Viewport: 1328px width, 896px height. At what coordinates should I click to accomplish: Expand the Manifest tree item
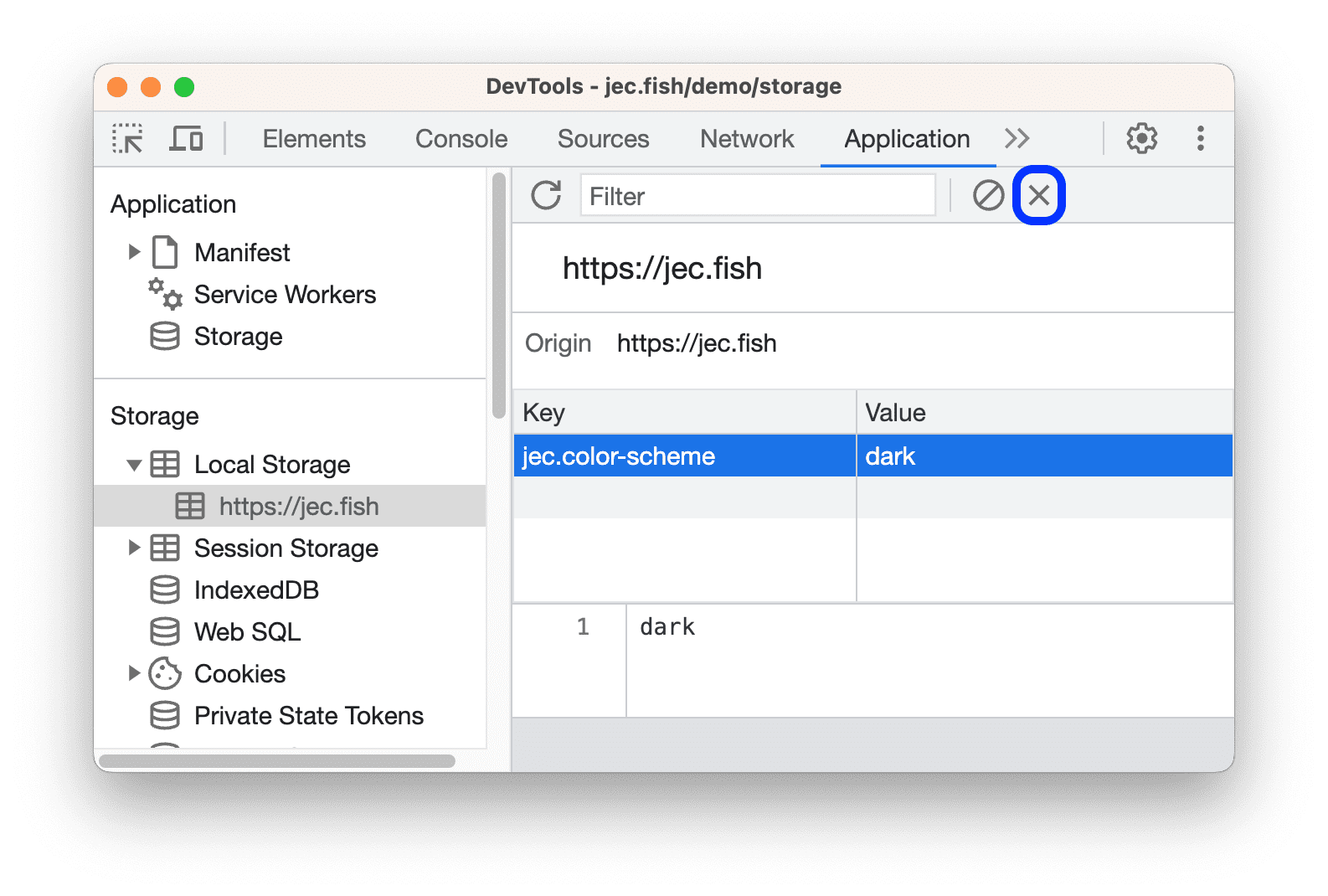point(134,252)
